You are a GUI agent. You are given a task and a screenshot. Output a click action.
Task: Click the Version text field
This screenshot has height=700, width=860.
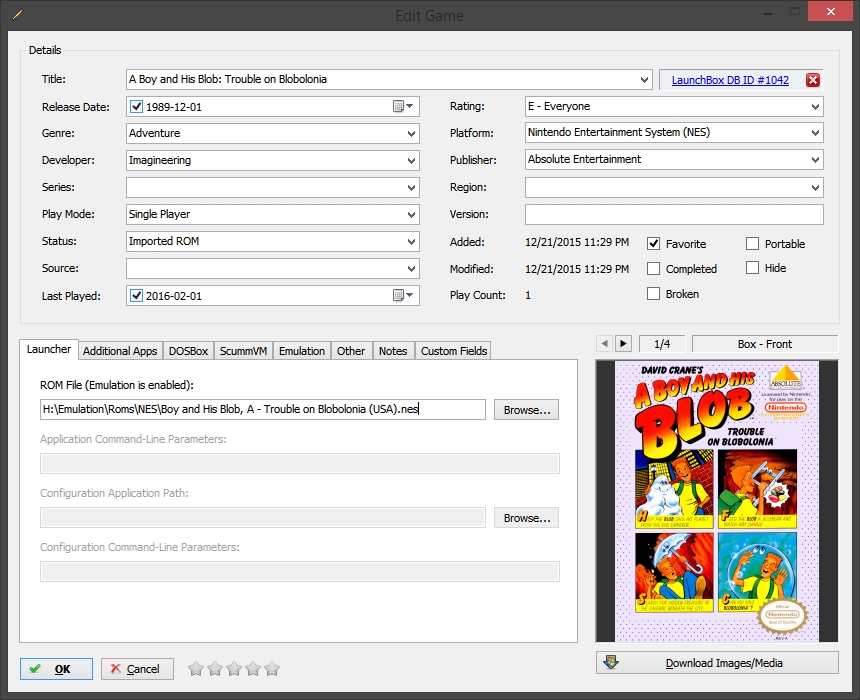click(674, 214)
